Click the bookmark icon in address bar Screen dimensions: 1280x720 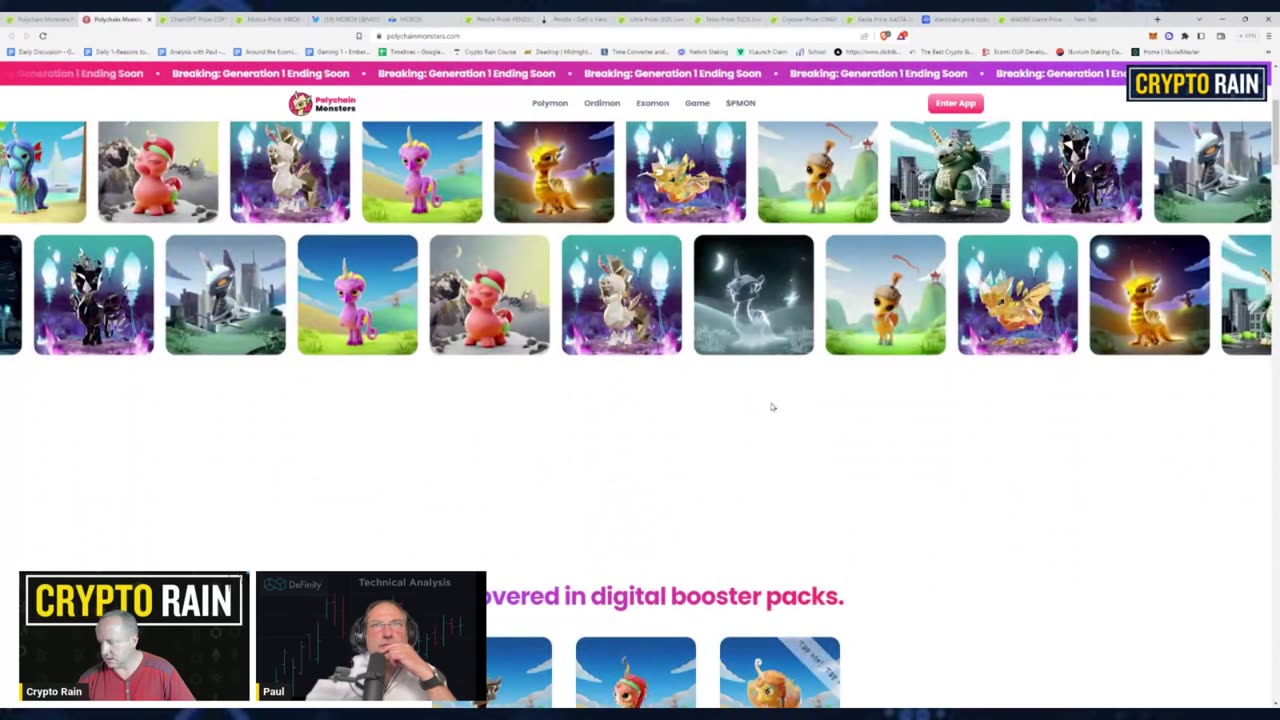[x=359, y=36]
